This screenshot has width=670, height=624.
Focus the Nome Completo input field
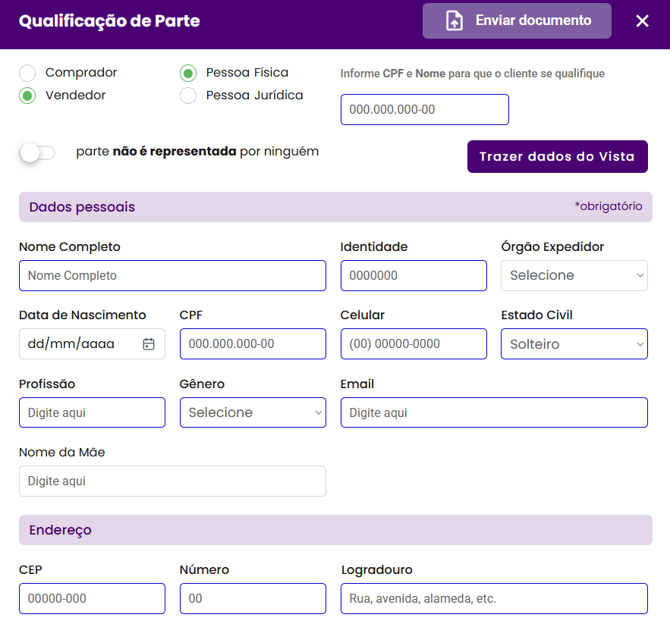(x=172, y=275)
